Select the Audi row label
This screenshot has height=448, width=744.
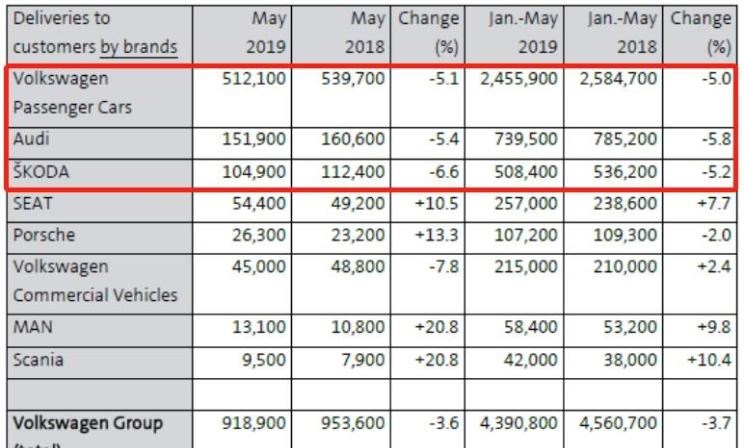pos(32,138)
